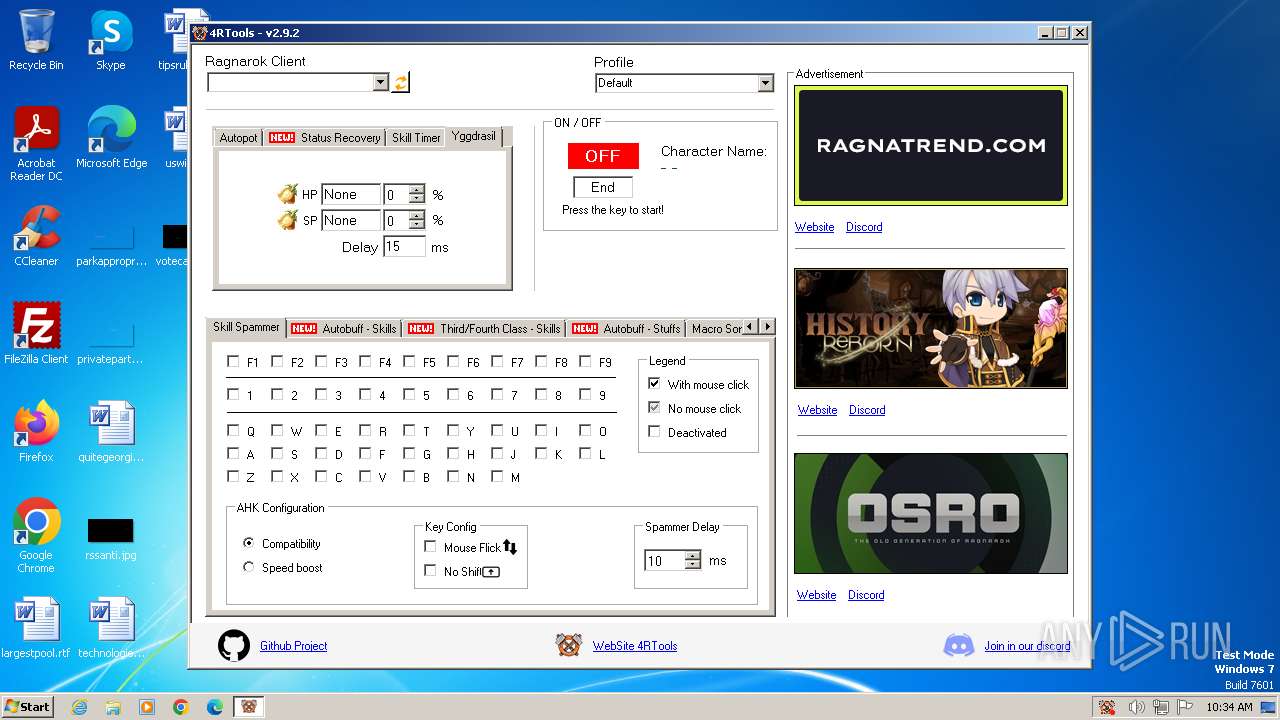This screenshot has width=1280, height=720.
Task: Open the Autobuff - Skills tab
Action: coord(344,328)
